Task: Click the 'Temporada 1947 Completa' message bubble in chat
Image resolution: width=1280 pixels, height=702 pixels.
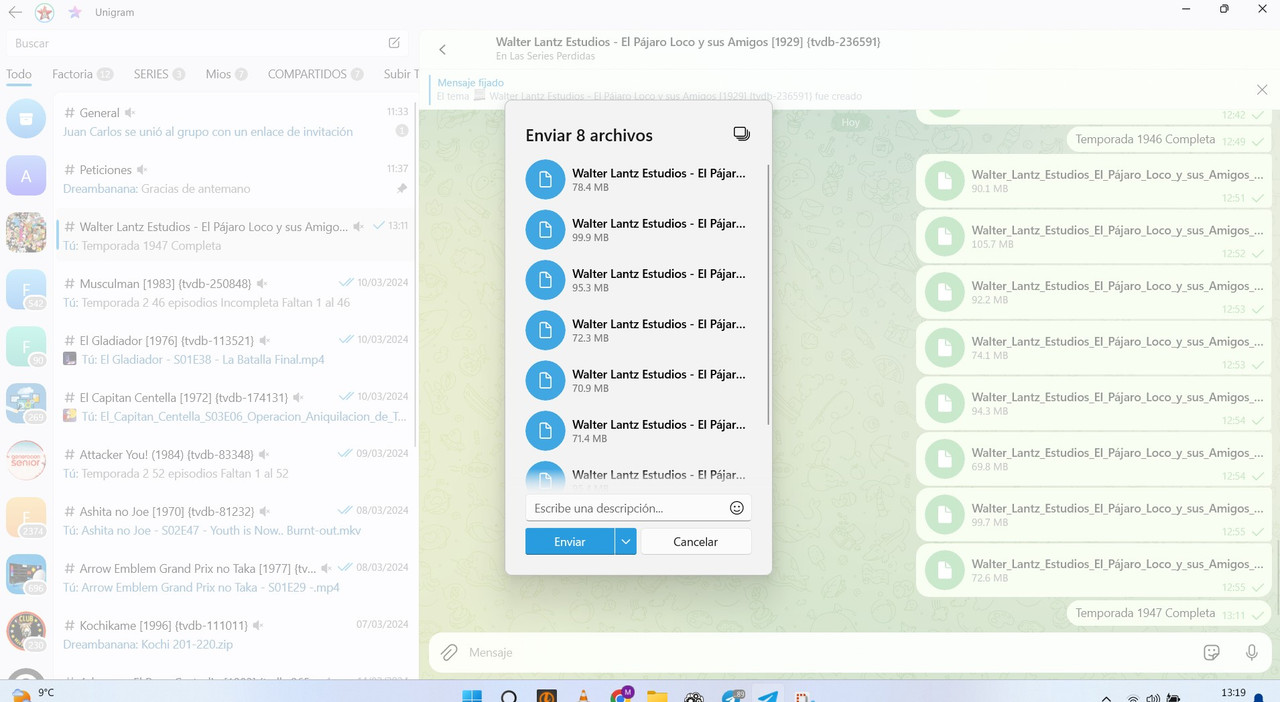Action: click(x=1169, y=613)
